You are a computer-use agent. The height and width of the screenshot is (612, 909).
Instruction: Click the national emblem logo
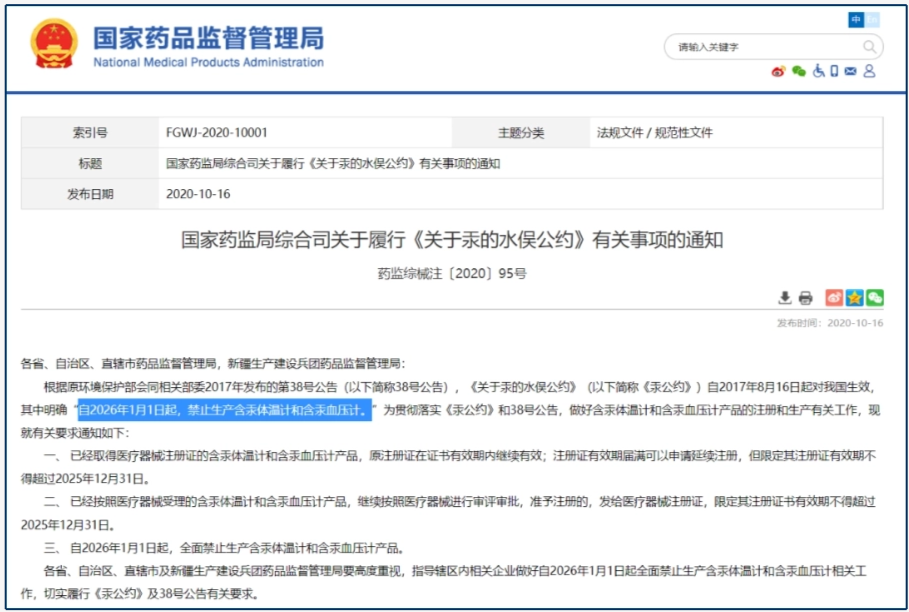pyautogui.click(x=53, y=44)
